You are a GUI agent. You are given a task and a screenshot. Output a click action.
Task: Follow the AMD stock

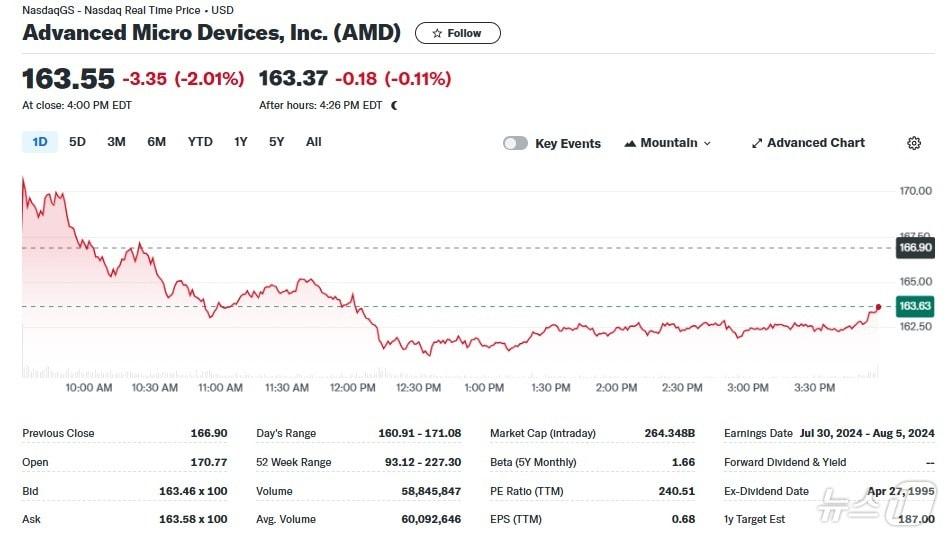click(458, 33)
